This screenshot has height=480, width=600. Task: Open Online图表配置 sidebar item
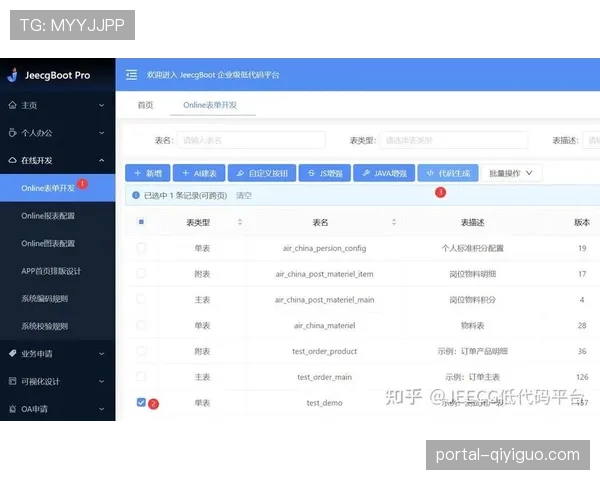point(57,243)
